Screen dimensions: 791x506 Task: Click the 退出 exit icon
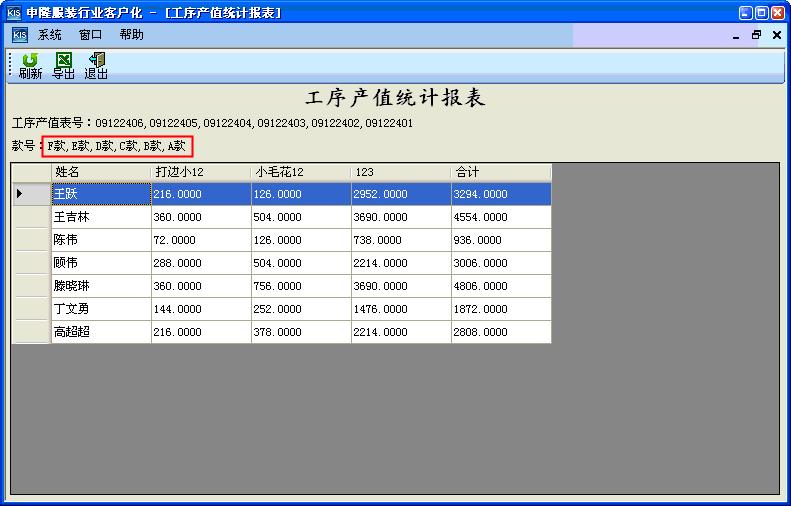pyautogui.click(x=96, y=66)
